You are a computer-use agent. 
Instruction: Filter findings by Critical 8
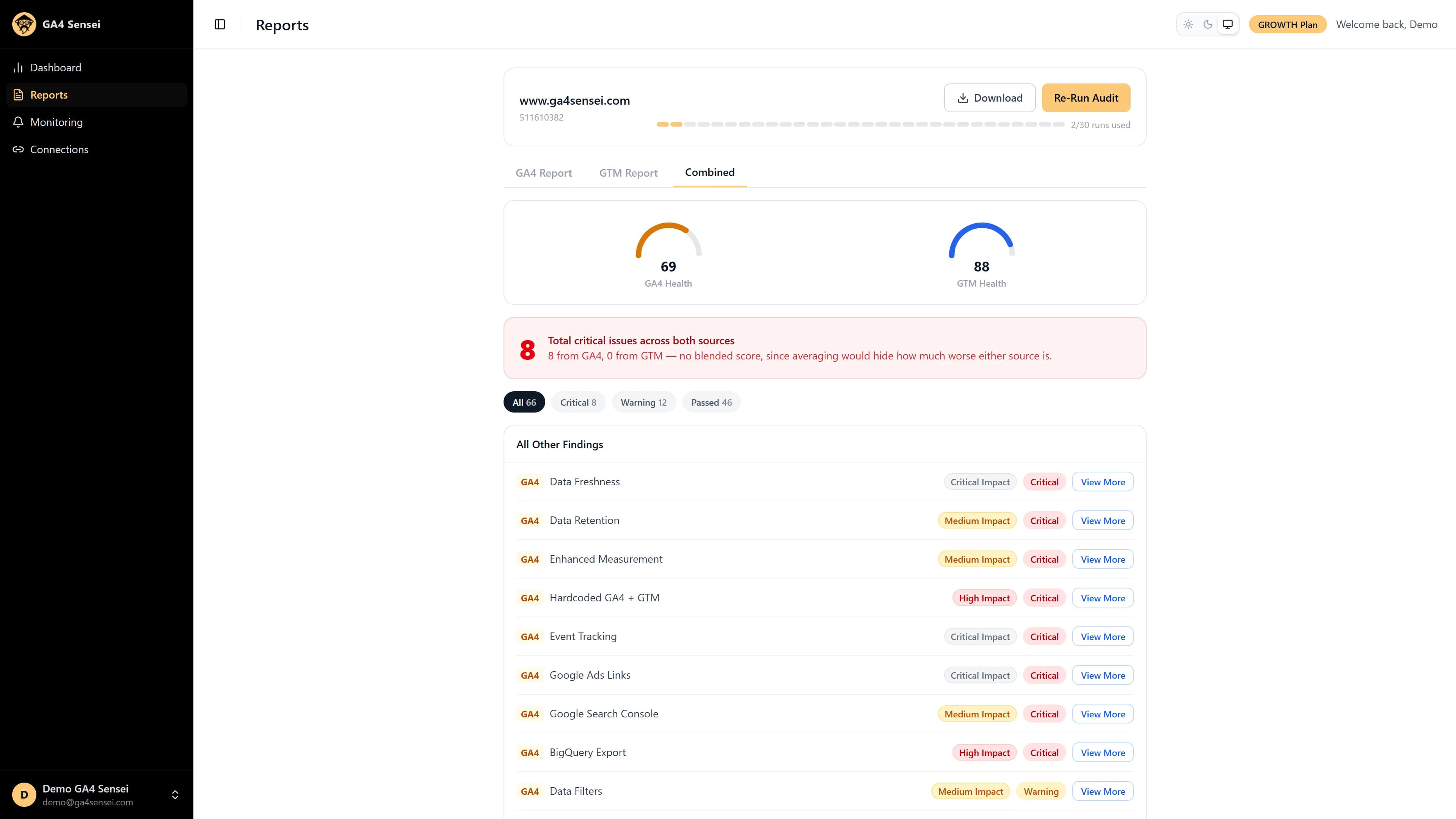[577, 402]
